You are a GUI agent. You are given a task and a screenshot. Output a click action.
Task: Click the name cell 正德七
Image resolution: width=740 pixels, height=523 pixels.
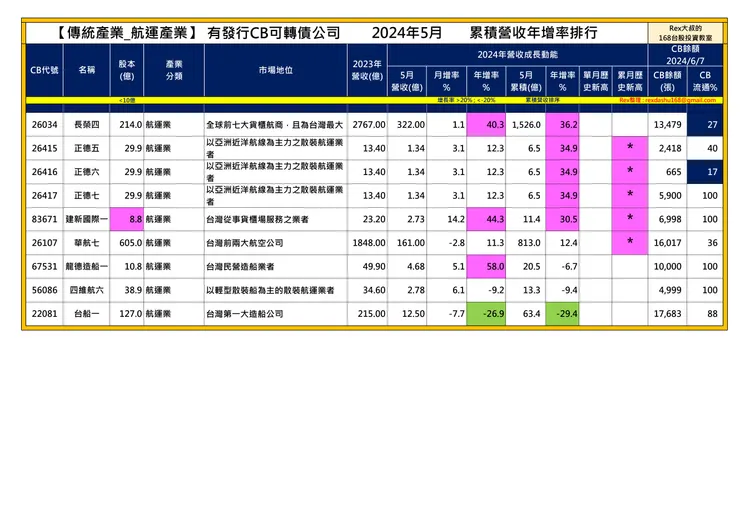pos(86,196)
